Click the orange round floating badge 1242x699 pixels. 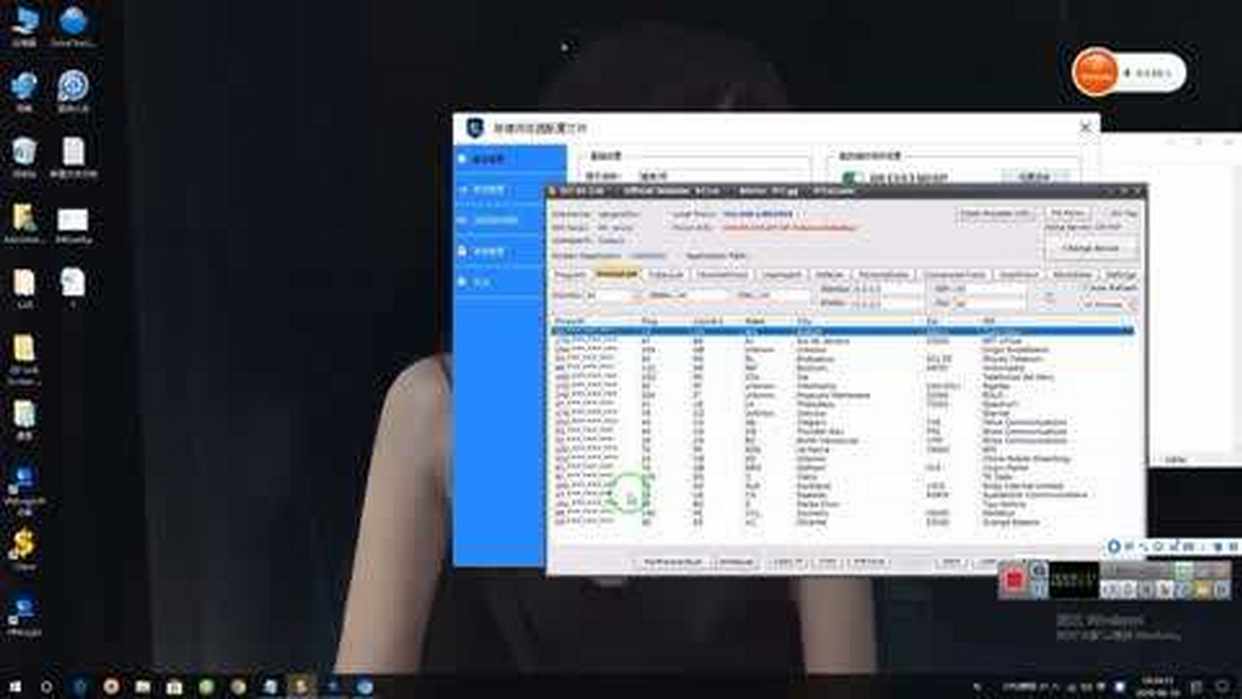(x=1095, y=72)
